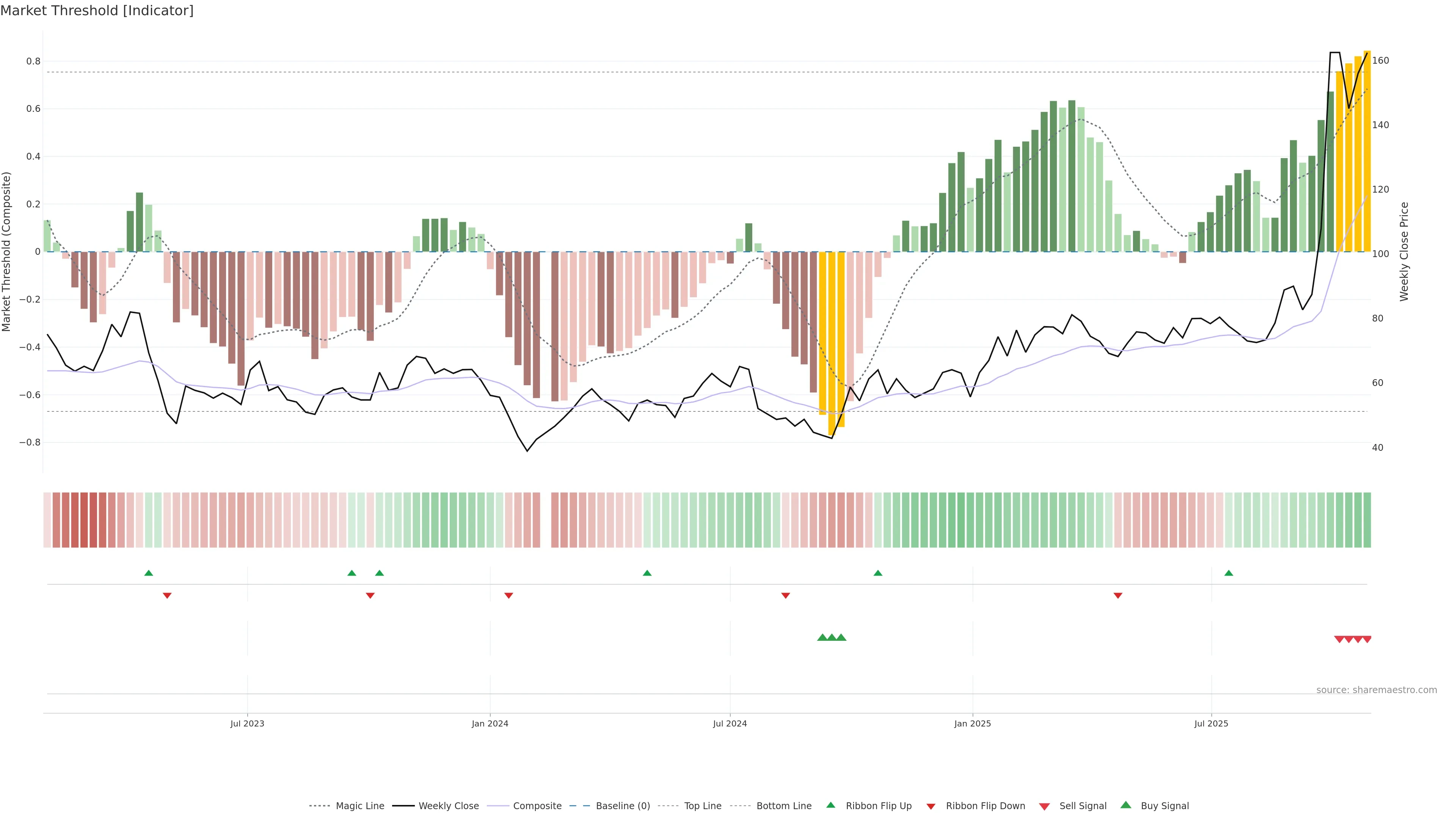Click the Sell Signal legend icon

pyautogui.click(x=1044, y=806)
